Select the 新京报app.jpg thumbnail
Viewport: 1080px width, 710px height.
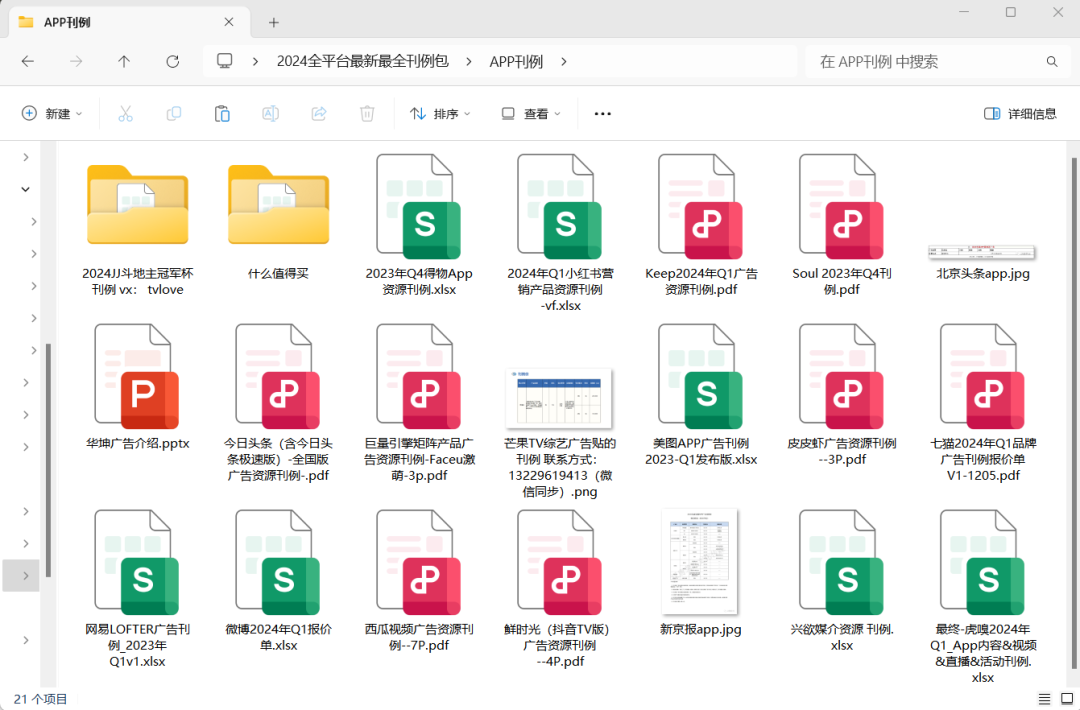pos(700,562)
